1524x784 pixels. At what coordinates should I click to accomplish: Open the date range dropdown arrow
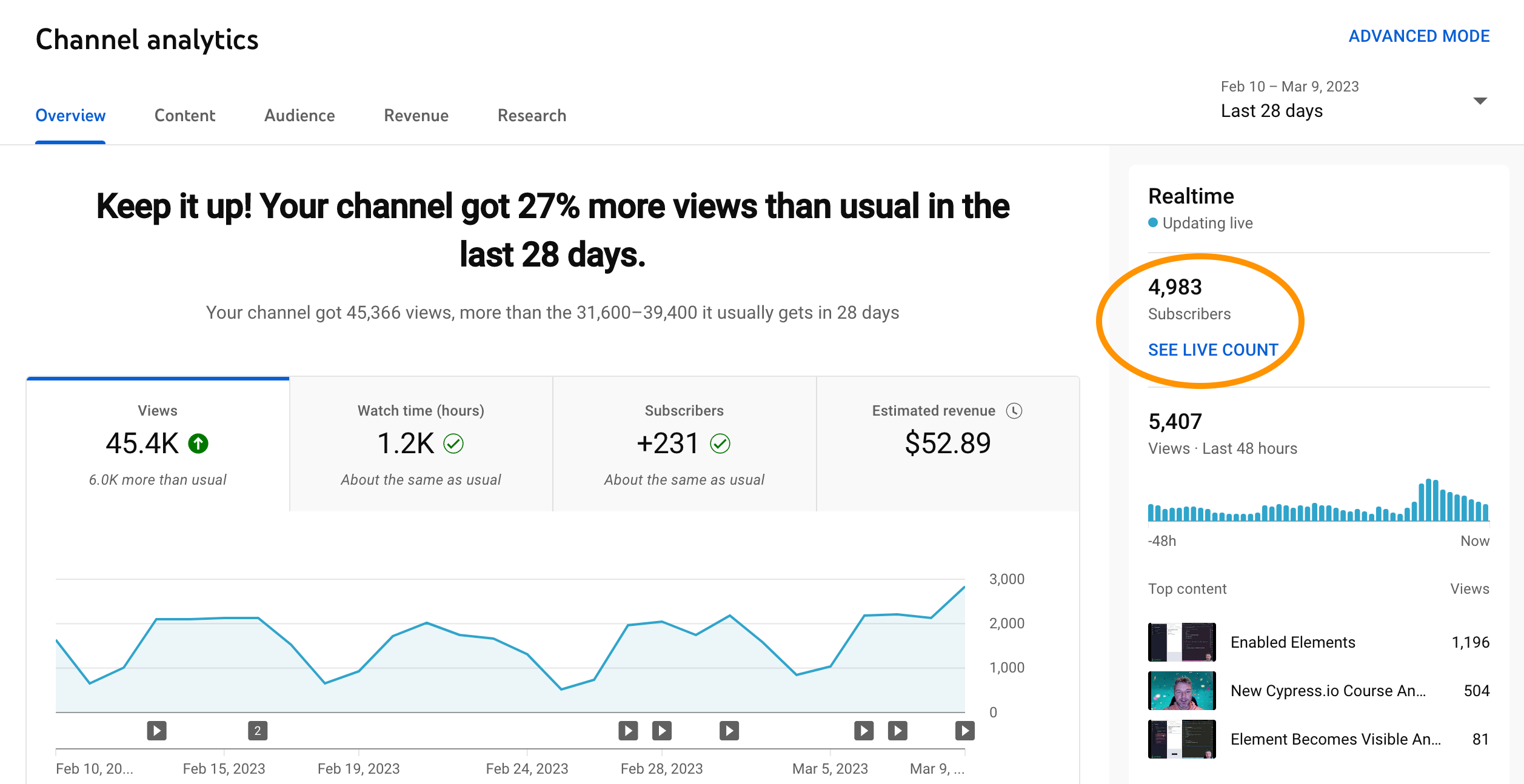[x=1480, y=101]
